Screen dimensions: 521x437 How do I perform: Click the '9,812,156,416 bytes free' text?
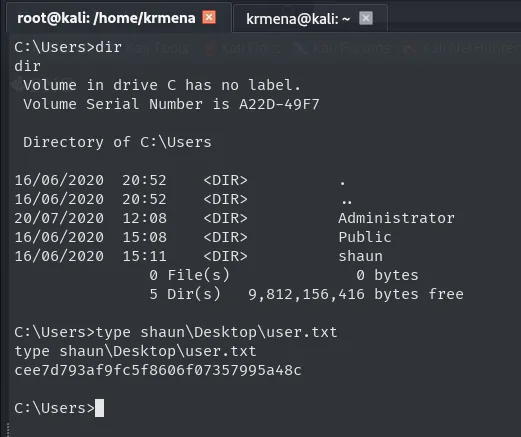[x=356, y=294]
